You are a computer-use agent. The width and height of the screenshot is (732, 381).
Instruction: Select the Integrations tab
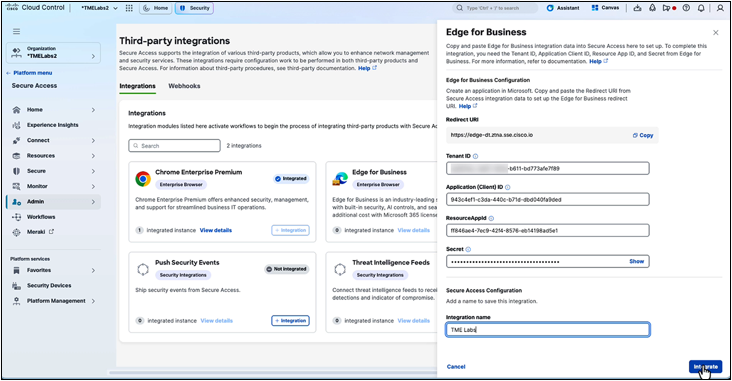(137, 86)
